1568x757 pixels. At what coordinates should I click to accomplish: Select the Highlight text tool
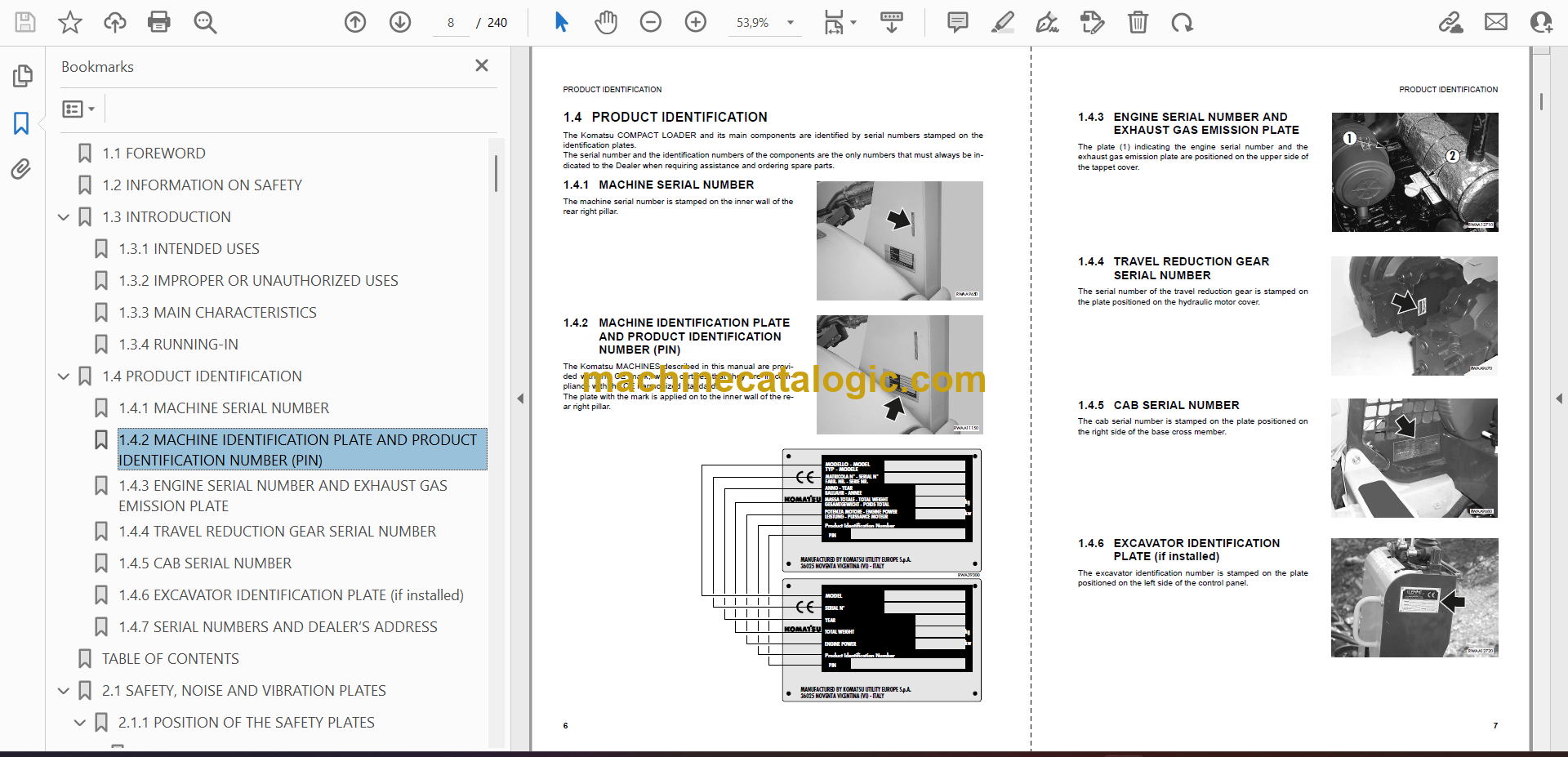click(x=1003, y=22)
